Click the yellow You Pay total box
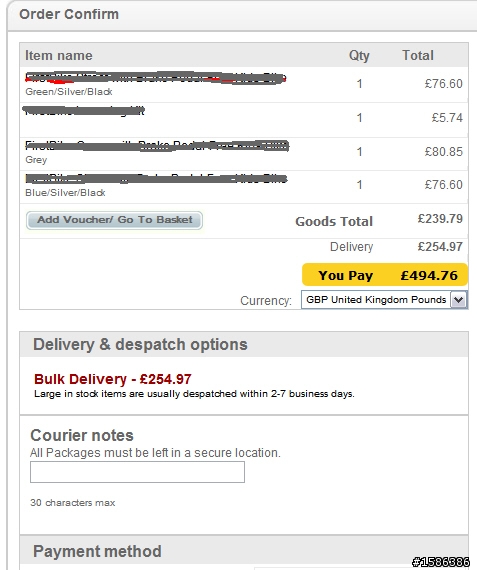Image resolution: width=477 pixels, height=570 pixels. tap(385, 275)
